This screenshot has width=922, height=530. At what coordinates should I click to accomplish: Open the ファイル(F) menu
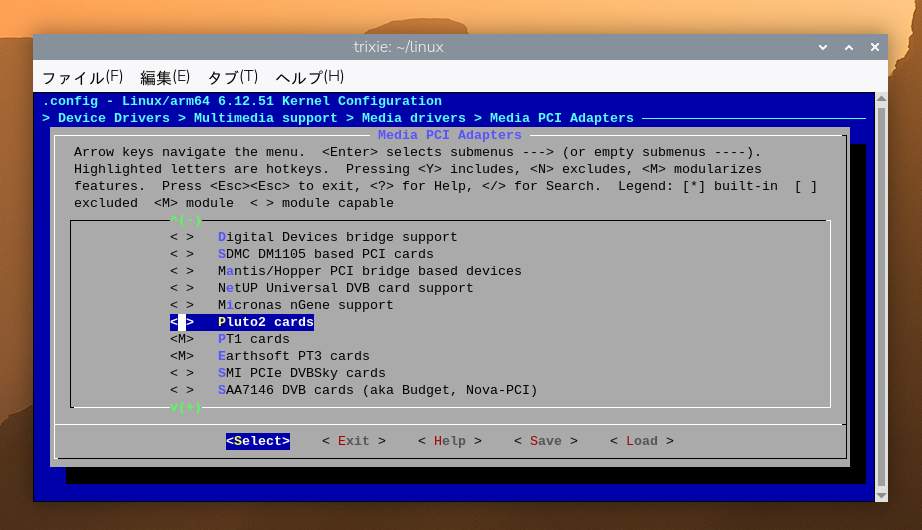tap(82, 77)
